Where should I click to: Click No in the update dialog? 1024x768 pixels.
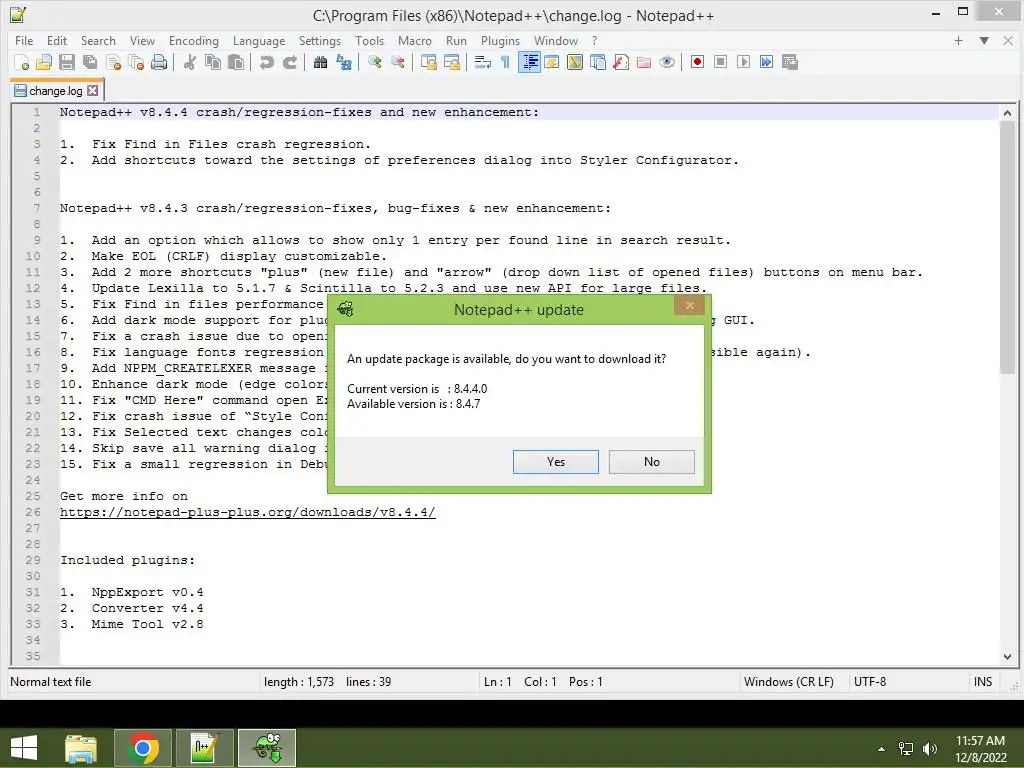(x=652, y=462)
